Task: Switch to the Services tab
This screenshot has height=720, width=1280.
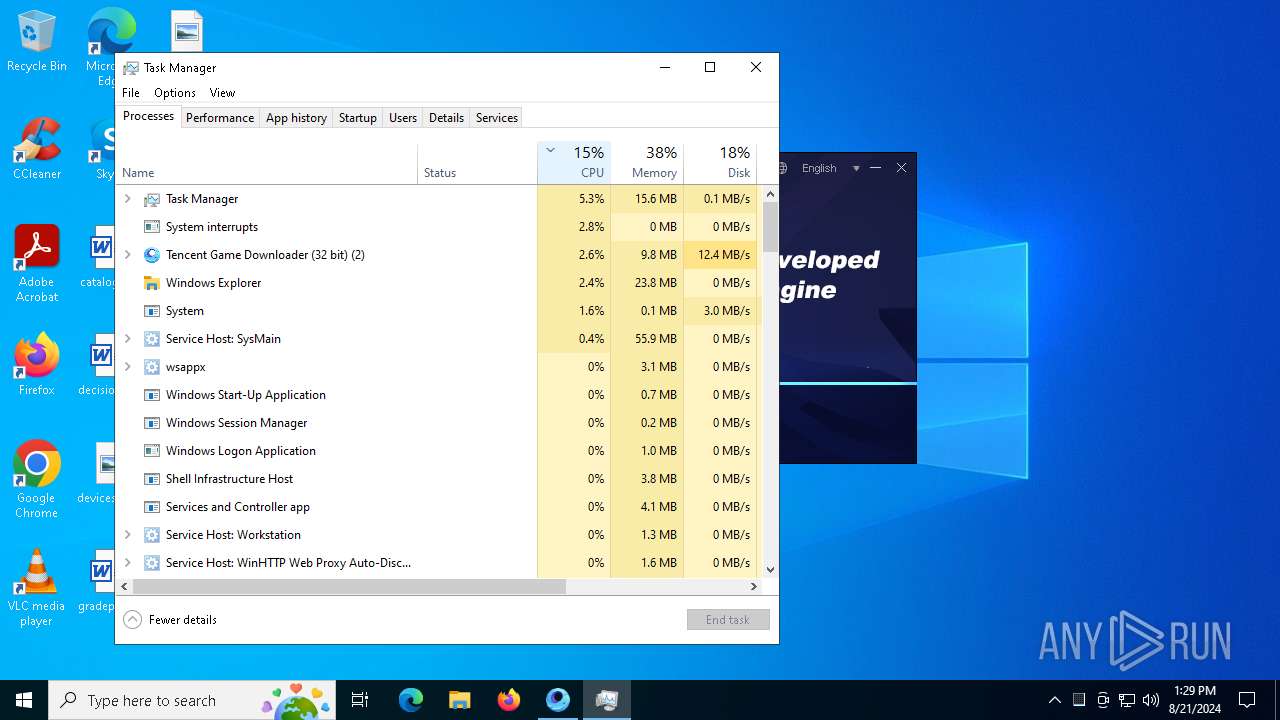Action: coord(497,118)
